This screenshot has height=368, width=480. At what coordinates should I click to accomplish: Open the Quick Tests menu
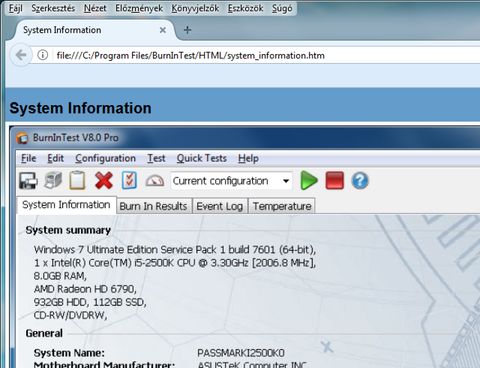pos(202,158)
